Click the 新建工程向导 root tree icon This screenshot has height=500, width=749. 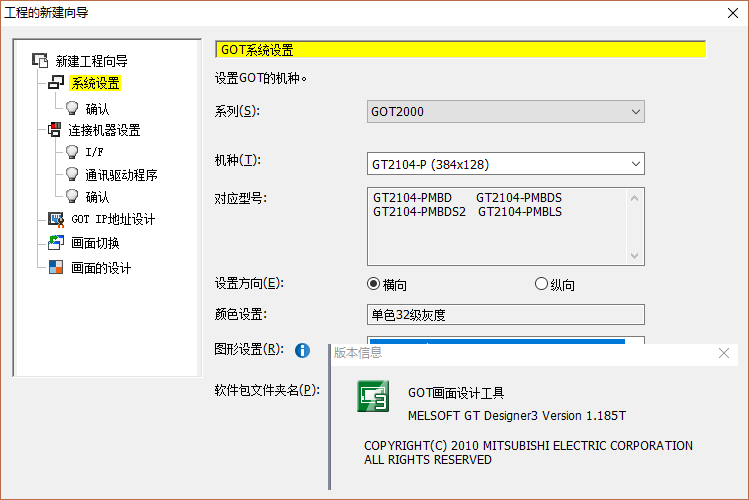[40, 61]
